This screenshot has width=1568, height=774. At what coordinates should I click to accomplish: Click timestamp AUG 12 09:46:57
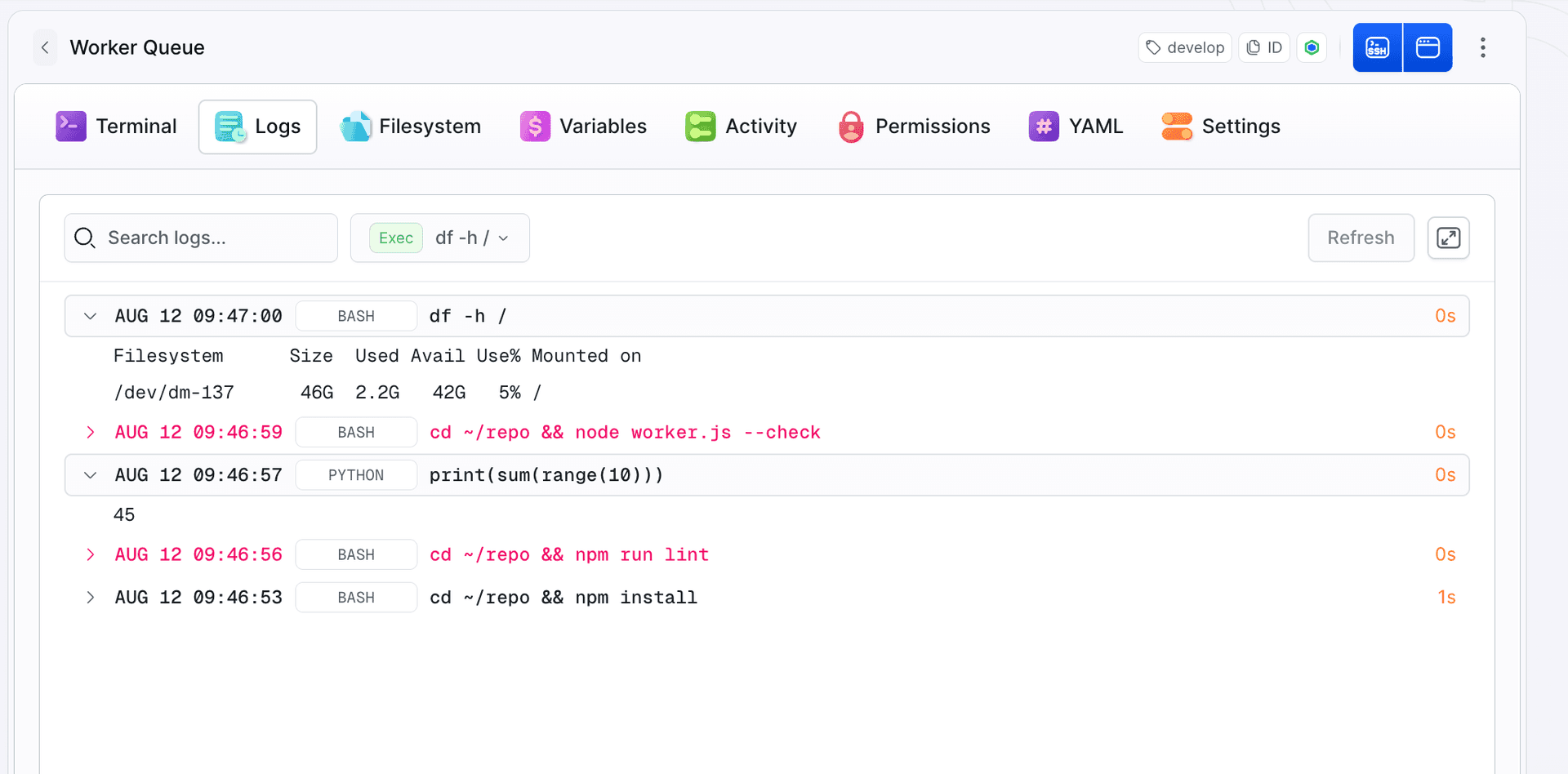pyautogui.click(x=198, y=475)
